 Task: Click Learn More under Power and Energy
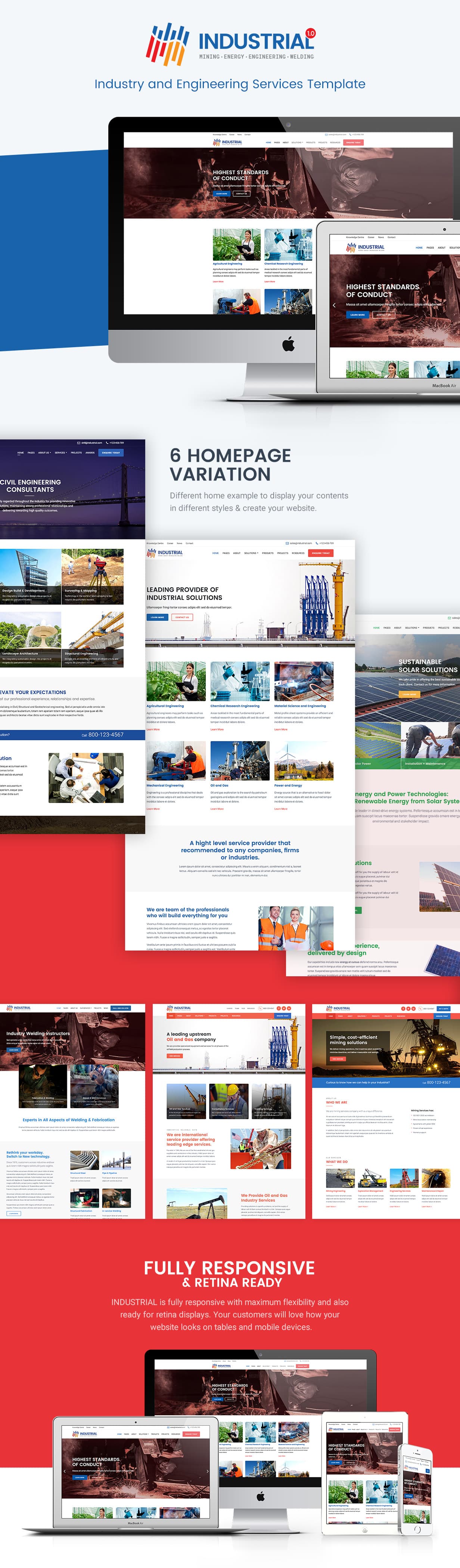click(x=281, y=809)
